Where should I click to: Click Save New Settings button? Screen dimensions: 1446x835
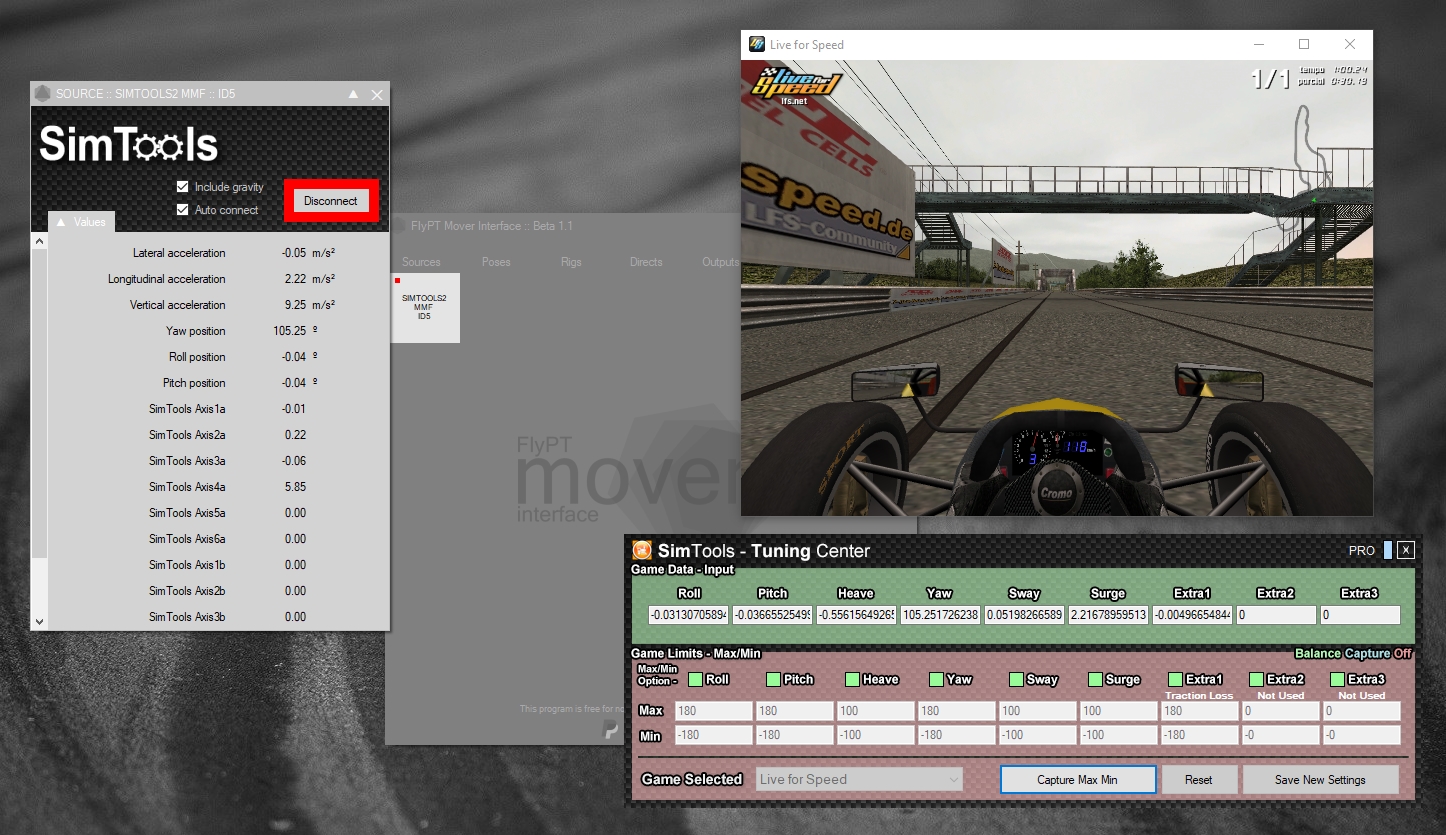point(1320,780)
